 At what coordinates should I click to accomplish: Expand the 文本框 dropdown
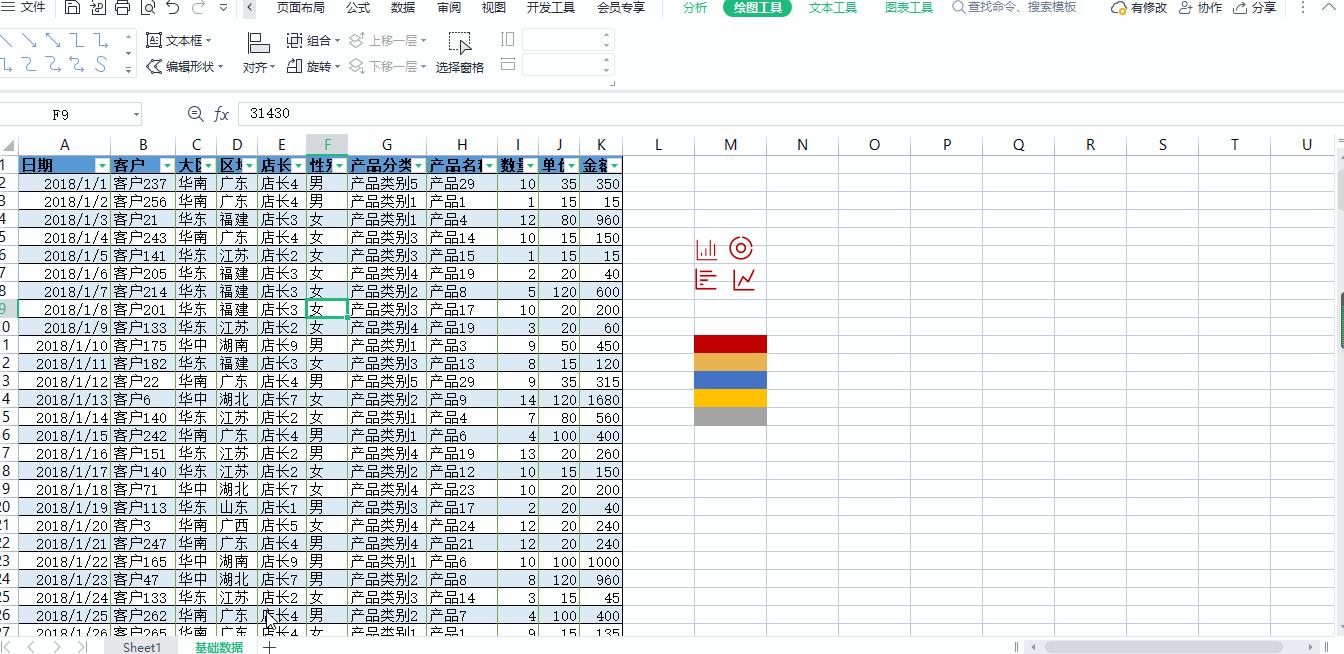(207, 40)
